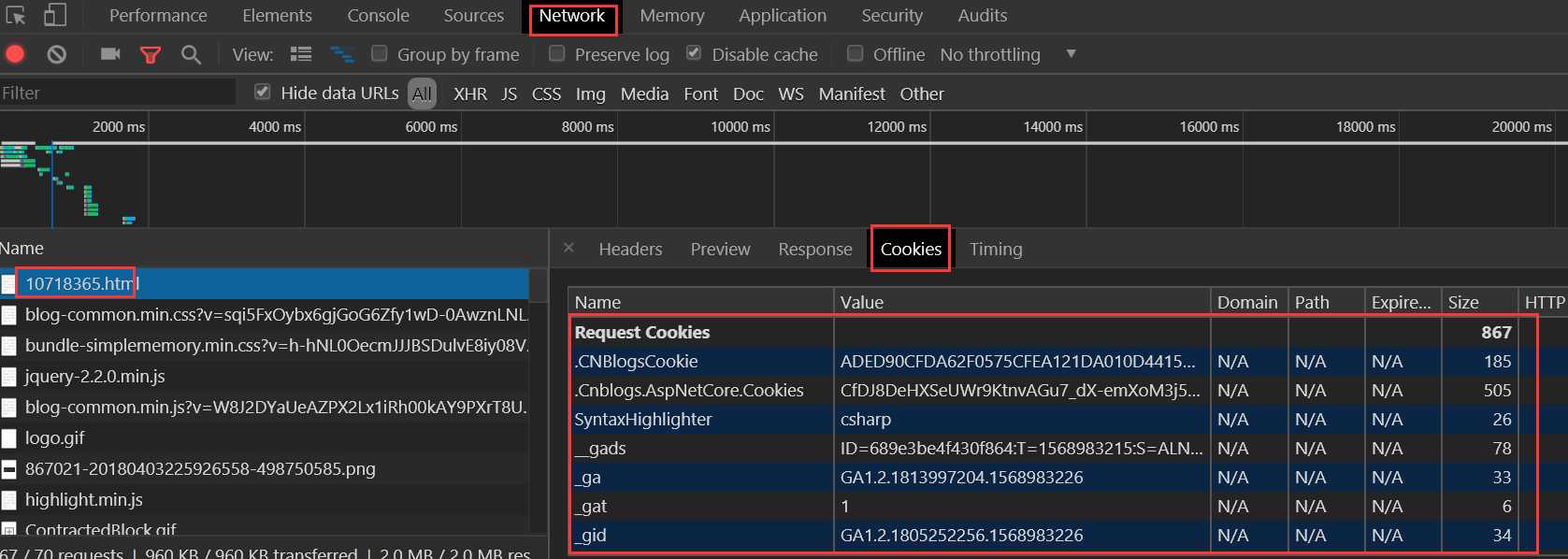
Task: Enable the Group by frame checkbox
Action: (380, 53)
